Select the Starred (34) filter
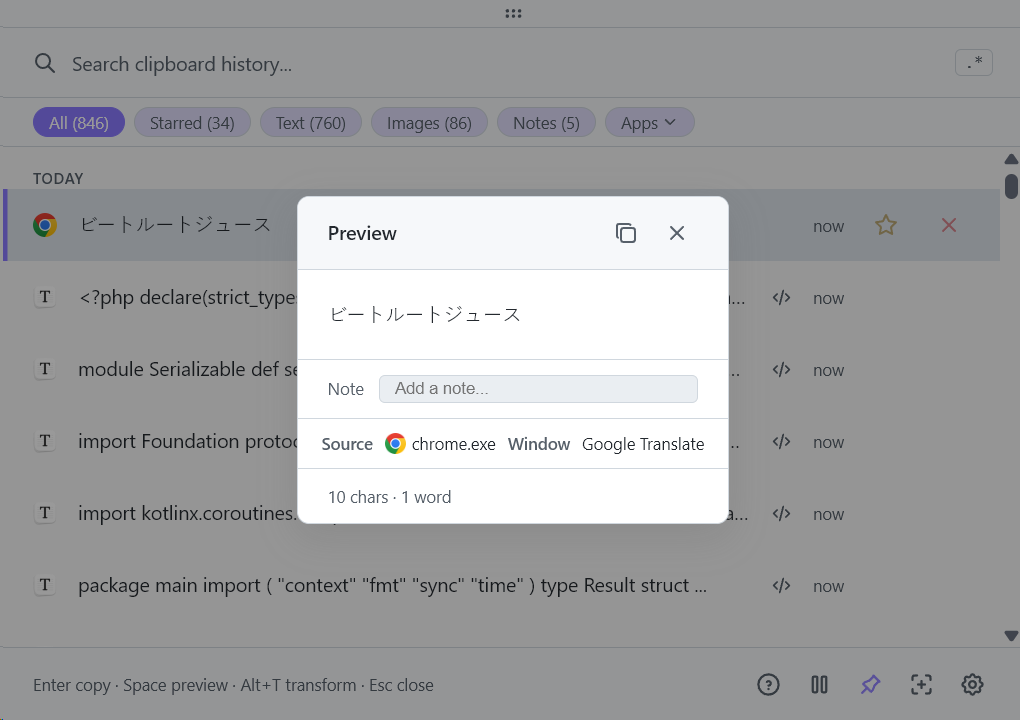This screenshot has width=1020, height=720. tap(192, 123)
